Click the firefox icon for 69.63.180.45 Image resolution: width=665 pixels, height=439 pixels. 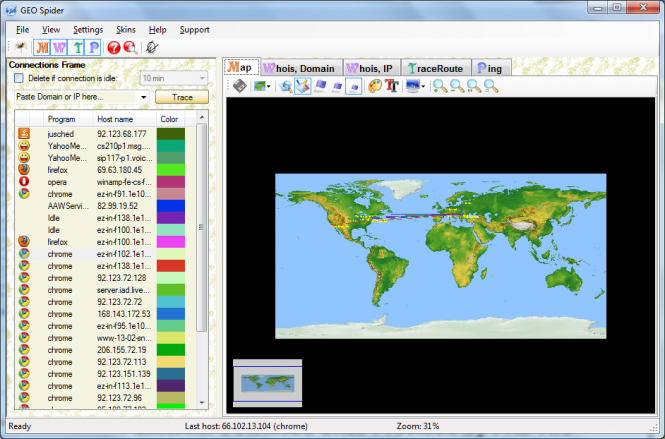tap(24, 169)
